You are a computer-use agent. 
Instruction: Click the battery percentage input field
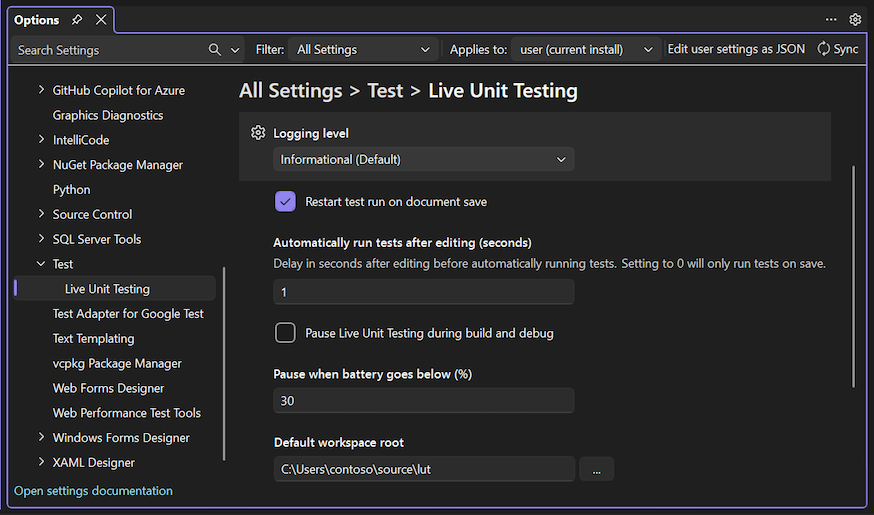[423, 401]
